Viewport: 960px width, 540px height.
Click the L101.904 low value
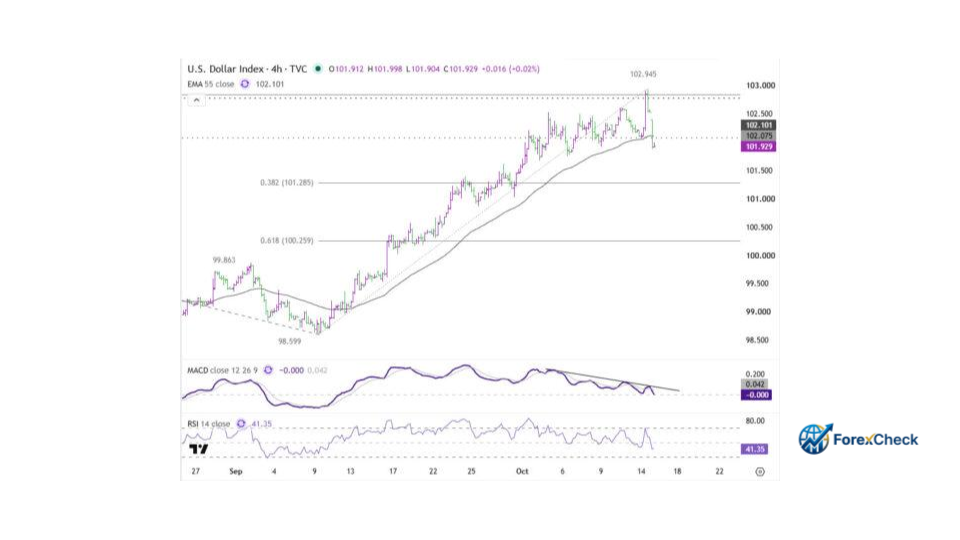(424, 69)
